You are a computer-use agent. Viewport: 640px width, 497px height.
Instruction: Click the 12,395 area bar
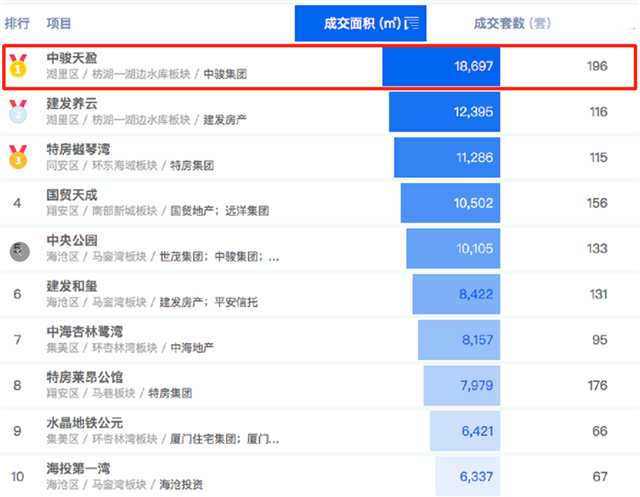tap(444, 112)
